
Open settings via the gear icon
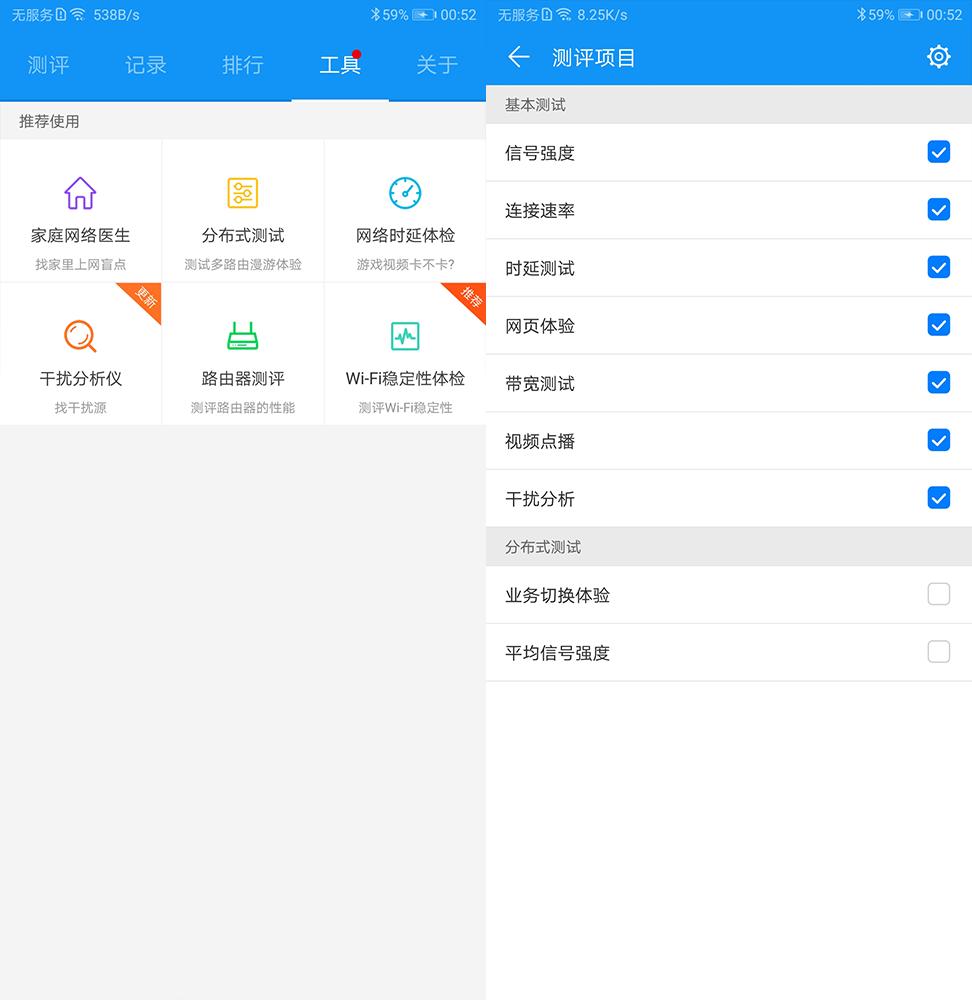click(938, 57)
